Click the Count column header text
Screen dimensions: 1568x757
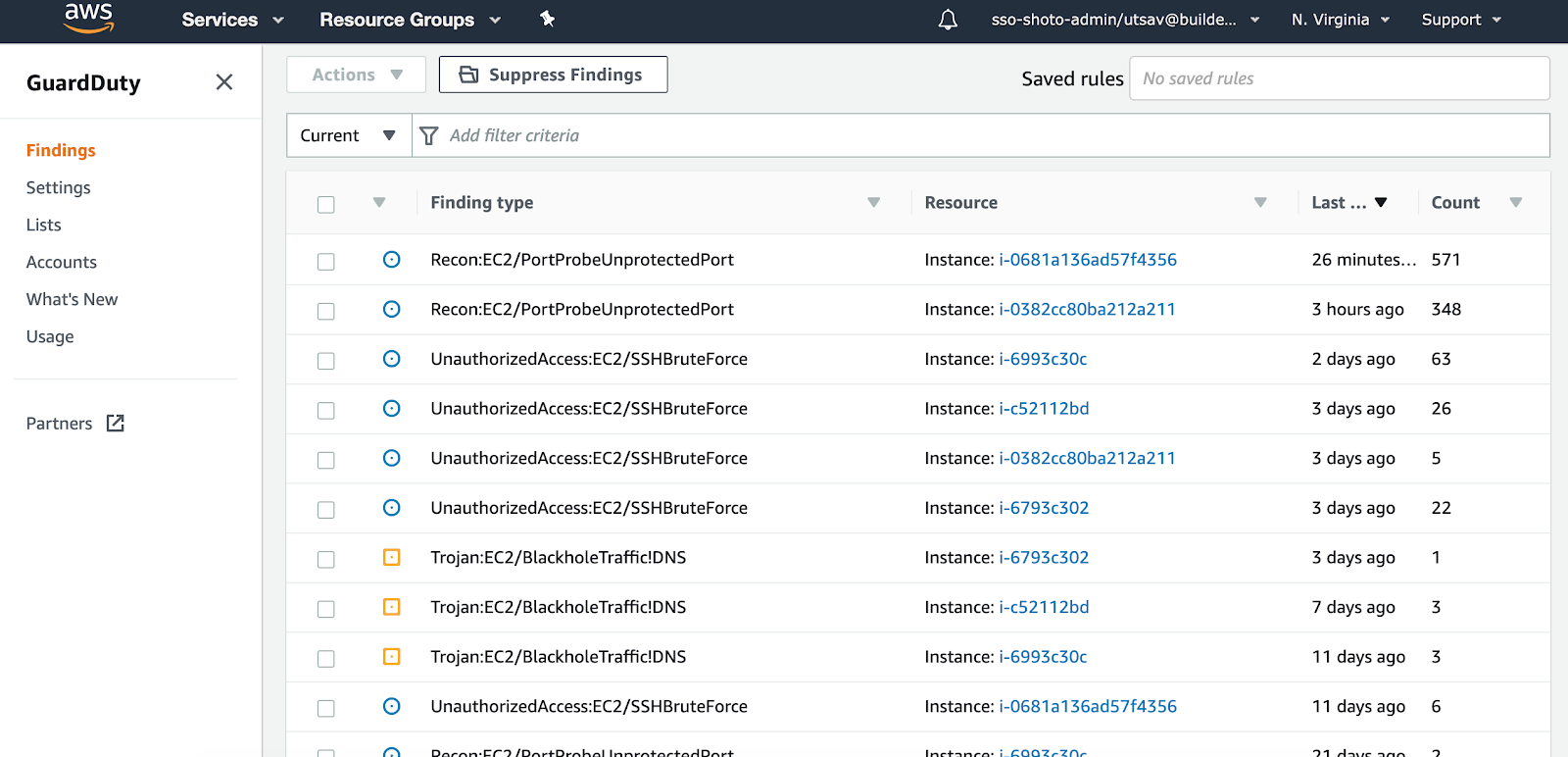click(x=1455, y=203)
